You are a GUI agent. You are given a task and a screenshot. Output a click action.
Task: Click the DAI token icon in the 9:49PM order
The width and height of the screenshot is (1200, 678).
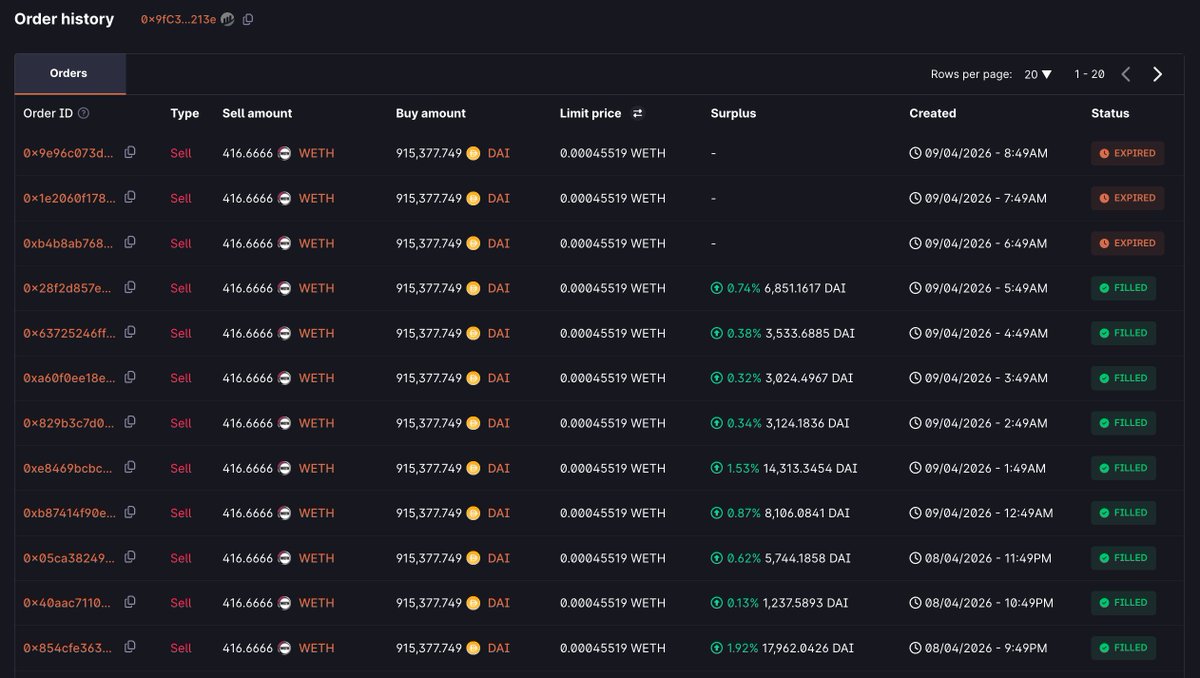473,648
